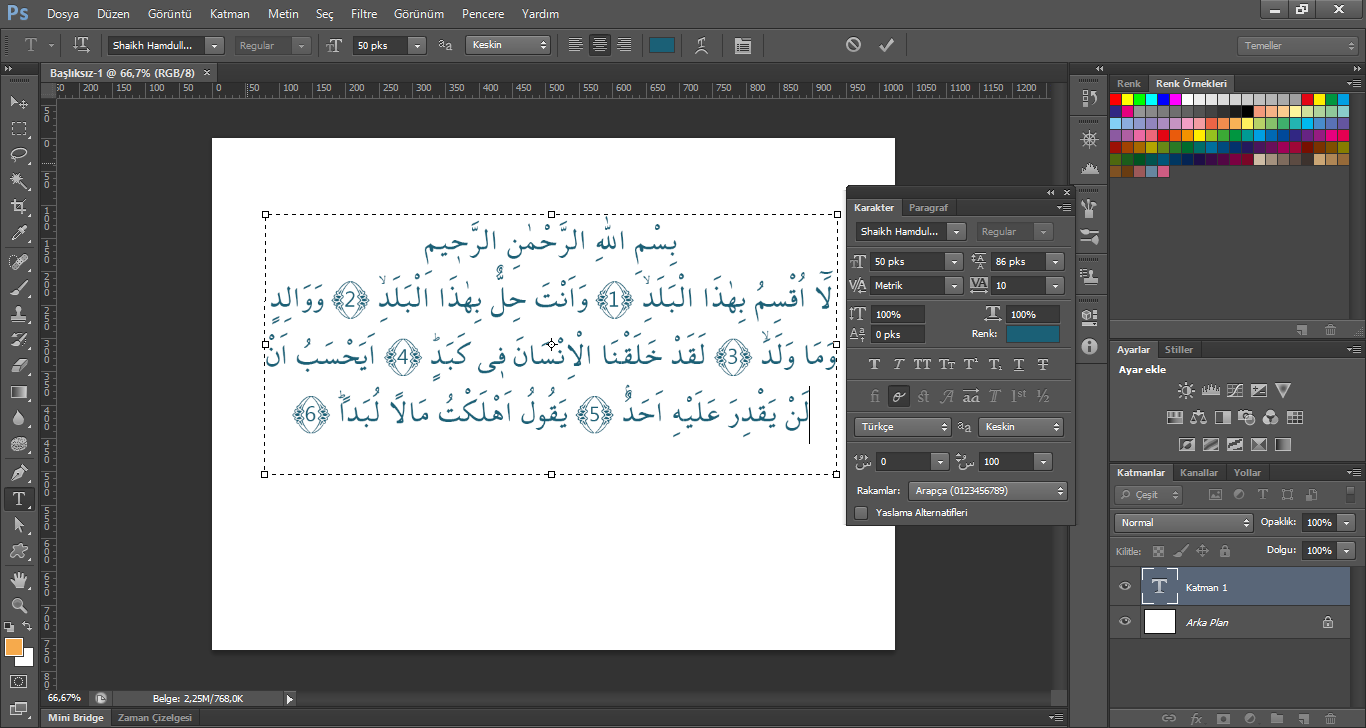
Task: Select the Crop tool
Action: click(19, 207)
